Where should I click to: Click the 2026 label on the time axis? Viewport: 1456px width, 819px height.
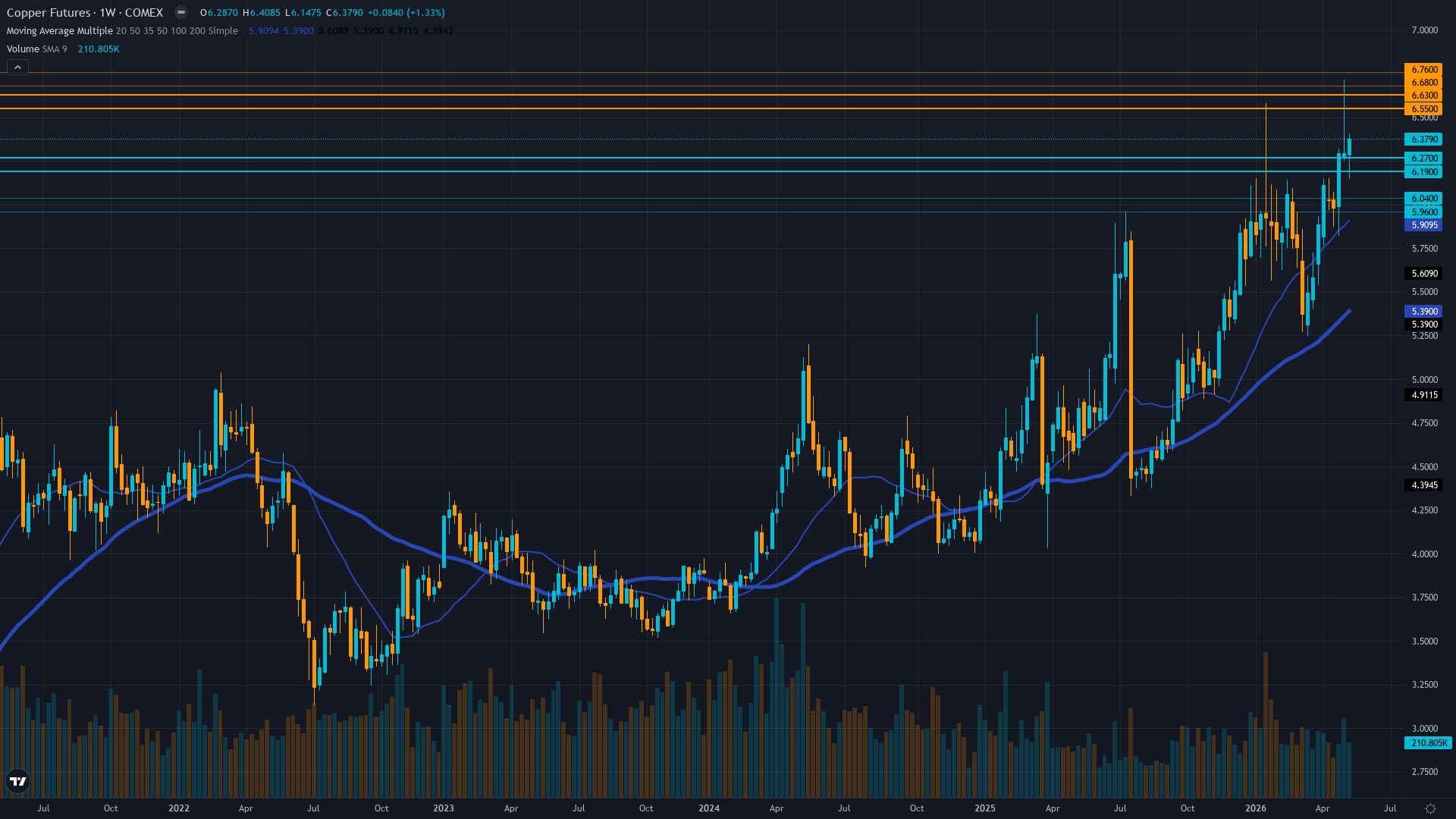tap(1256, 808)
